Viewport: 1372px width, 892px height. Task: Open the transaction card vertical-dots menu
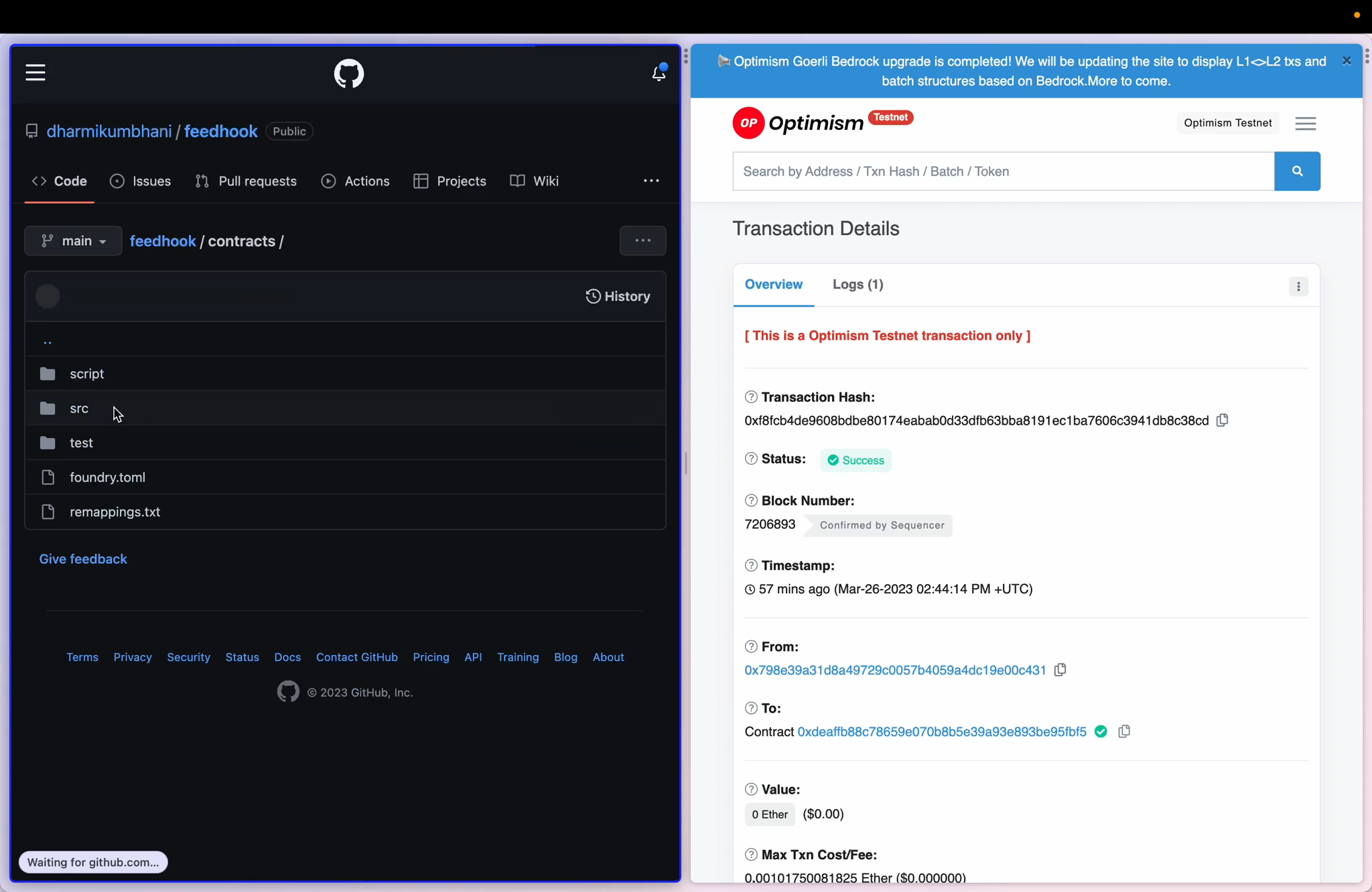tap(1298, 287)
